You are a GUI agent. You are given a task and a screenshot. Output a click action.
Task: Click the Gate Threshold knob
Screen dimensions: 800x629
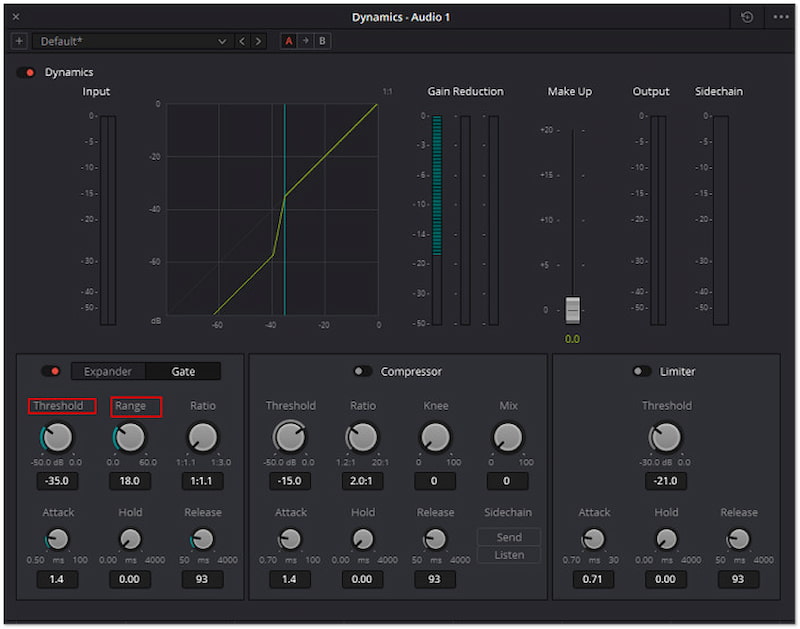(57, 437)
